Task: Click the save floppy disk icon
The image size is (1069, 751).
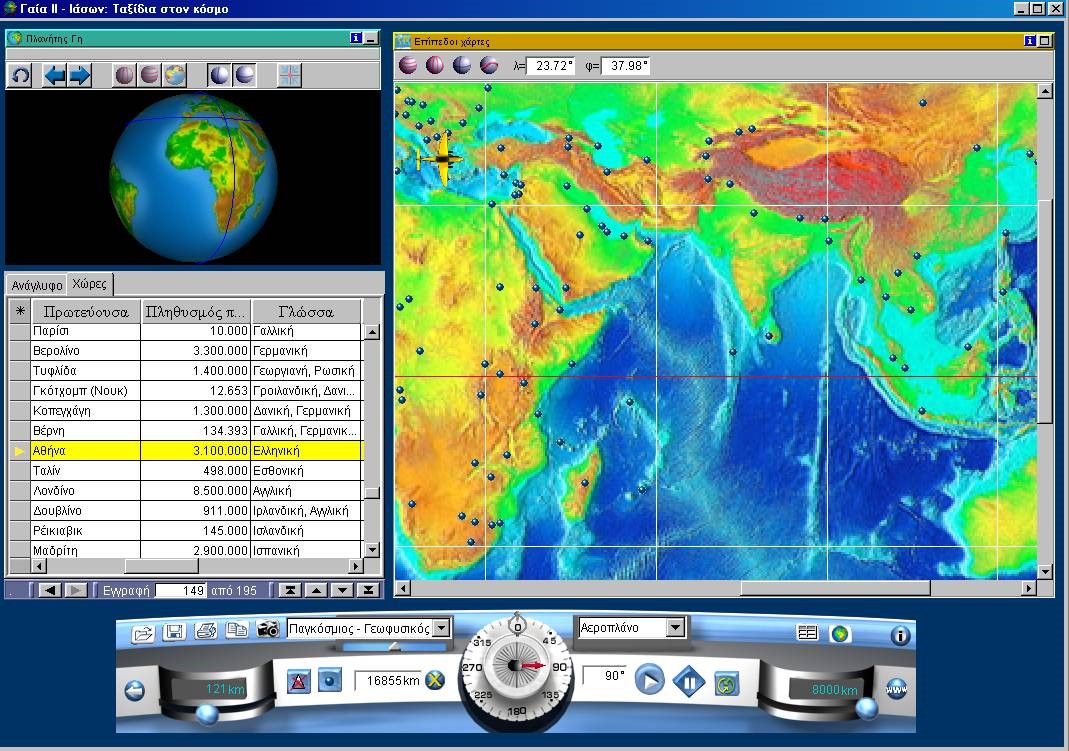Action: [x=175, y=632]
